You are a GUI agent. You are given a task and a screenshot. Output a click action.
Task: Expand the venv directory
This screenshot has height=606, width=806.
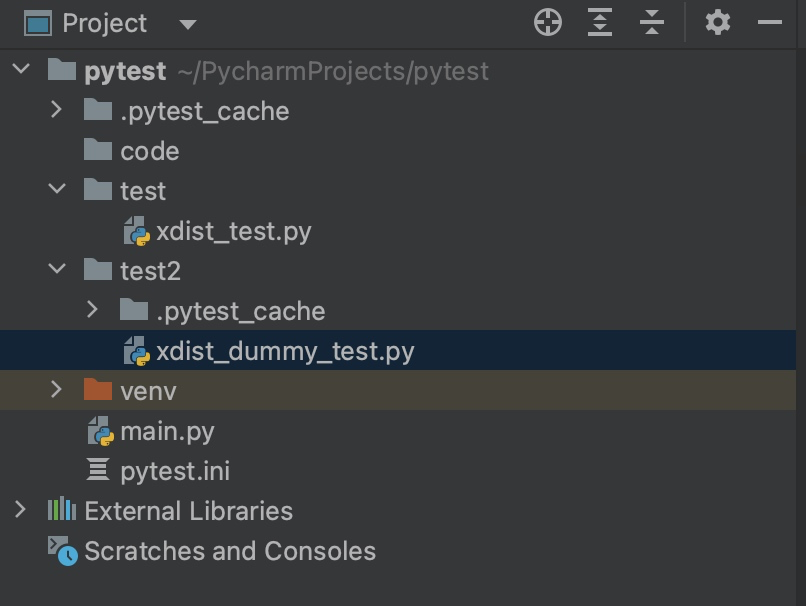(56, 390)
